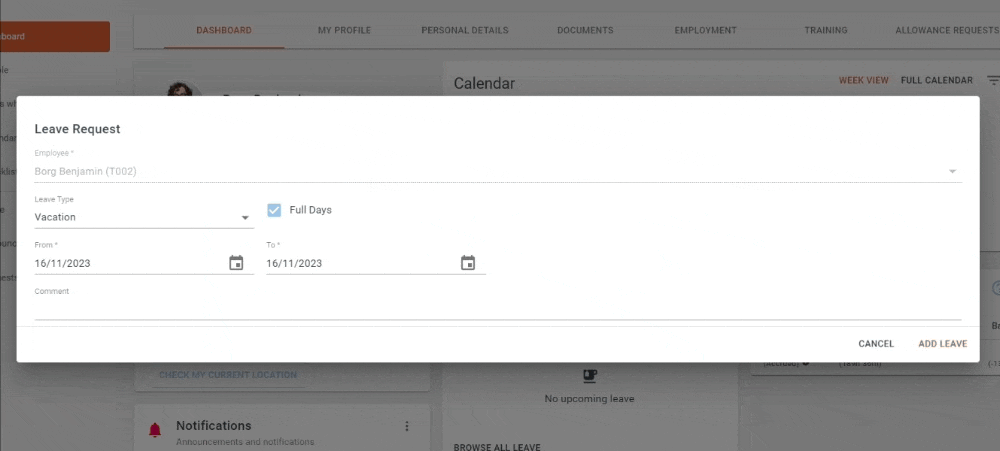Uncheck the Full Days checkbox
This screenshot has width=1000, height=451.
coord(274,210)
